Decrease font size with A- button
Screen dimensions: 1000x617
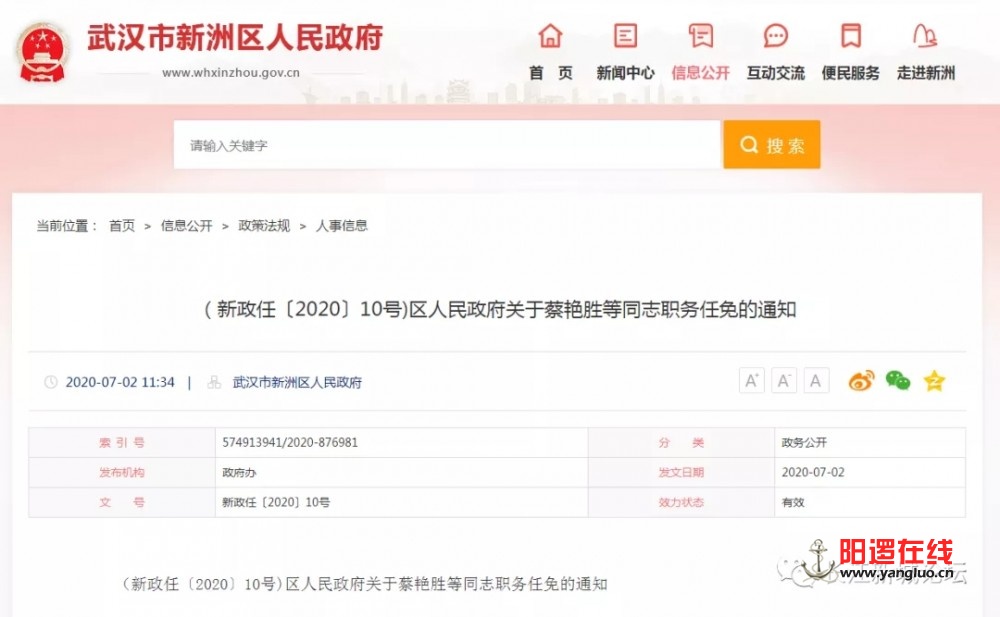point(784,381)
